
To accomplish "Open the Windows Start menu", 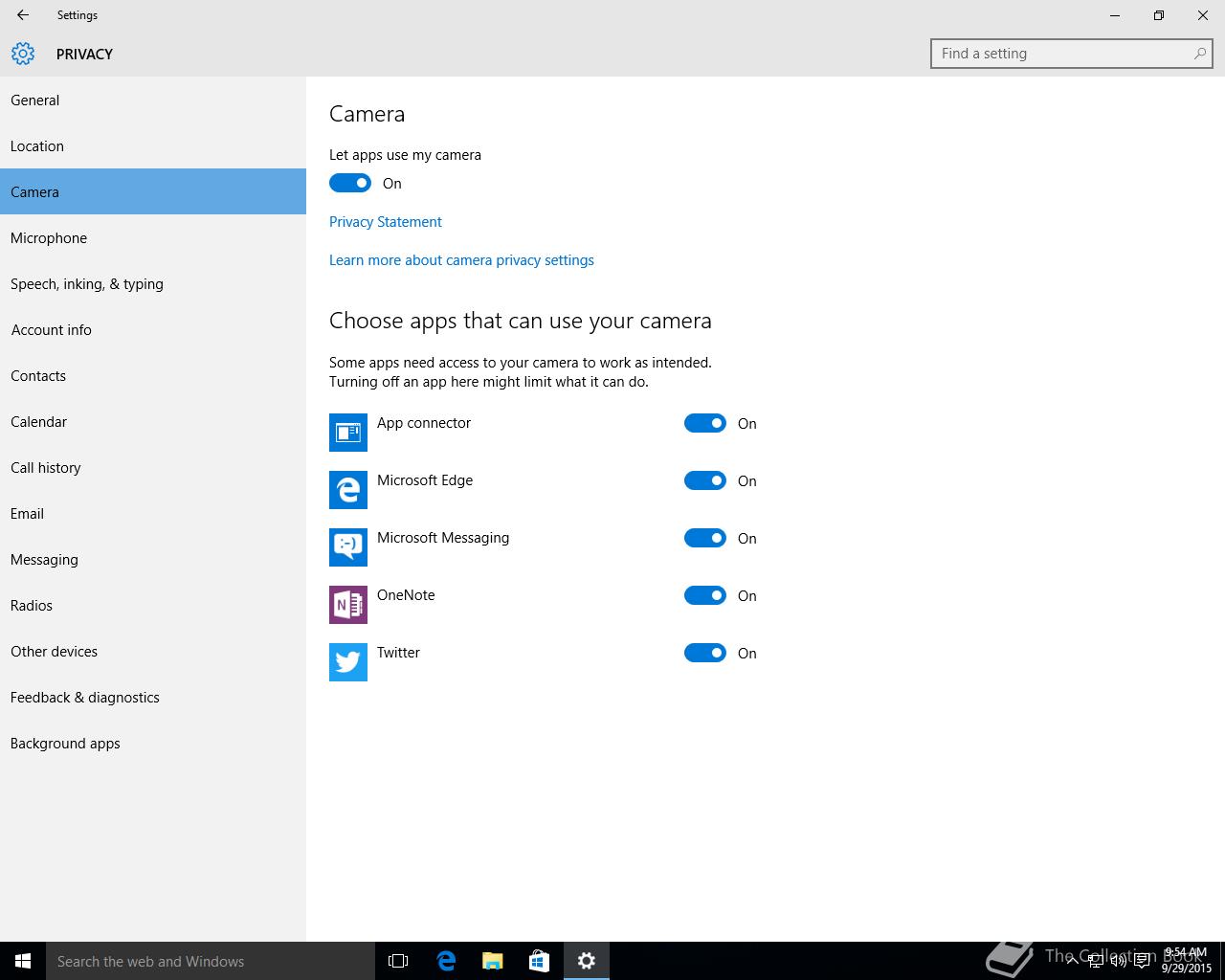I will click(x=23, y=961).
